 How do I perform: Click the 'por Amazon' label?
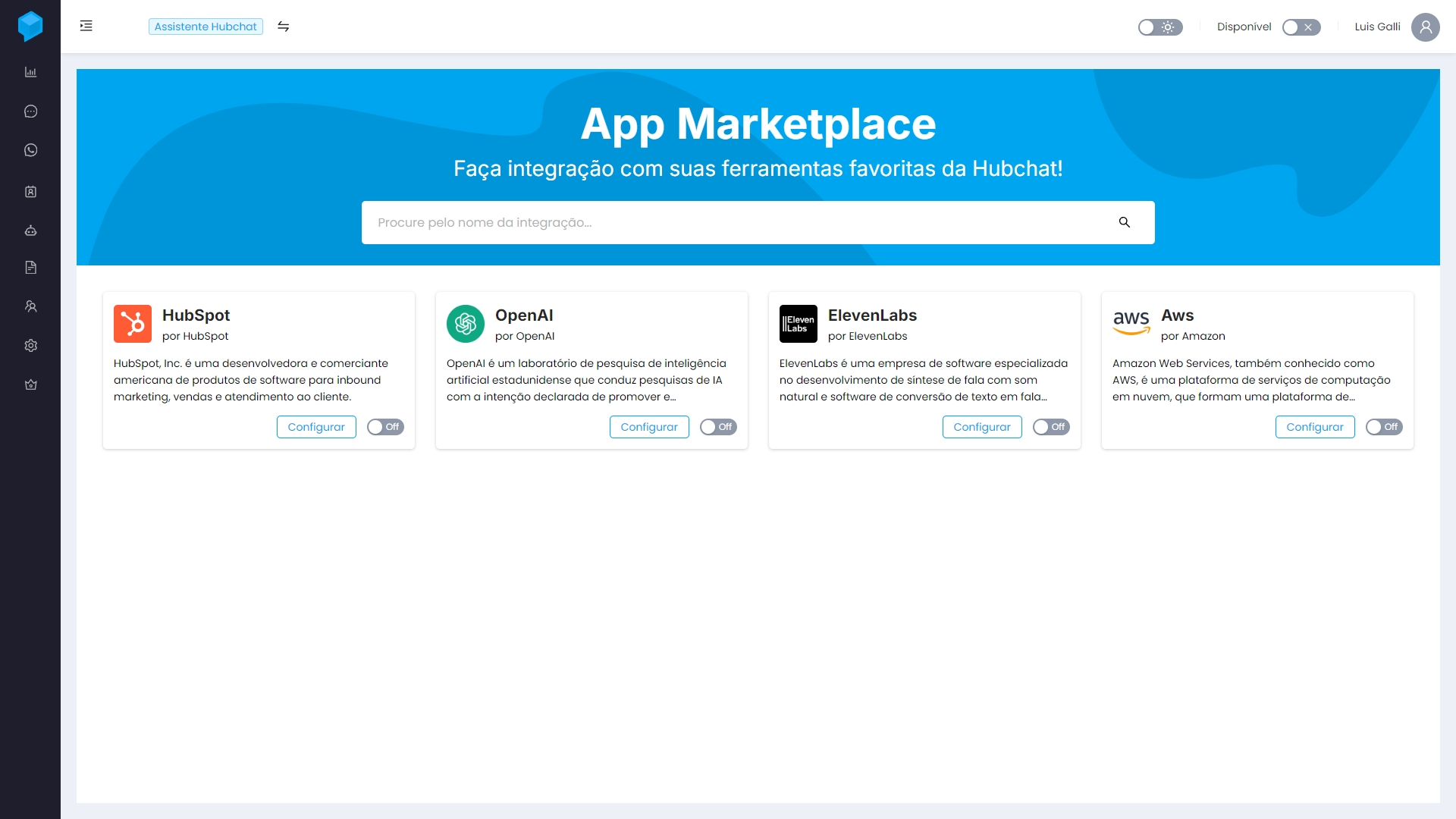pyautogui.click(x=1193, y=336)
